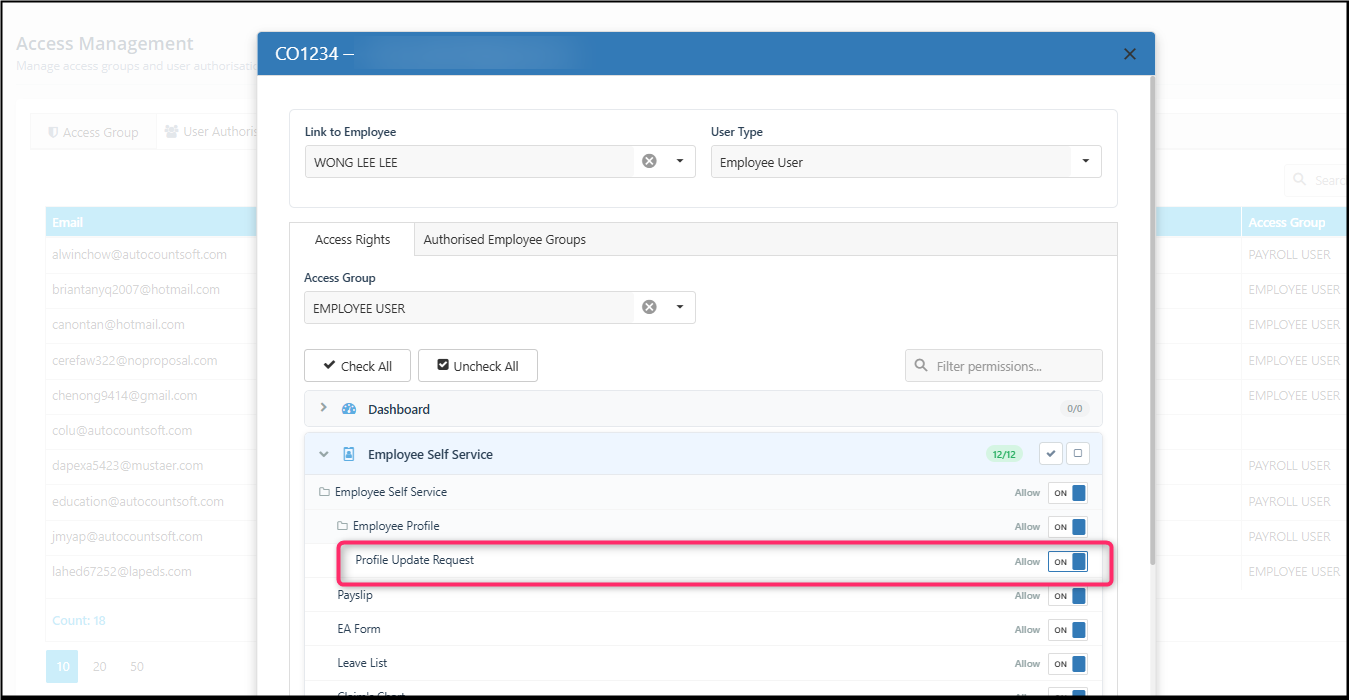The image size is (1349, 700).
Task: Uncheck all Employee Self Service permissions
Action: click(x=1077, y=454)
